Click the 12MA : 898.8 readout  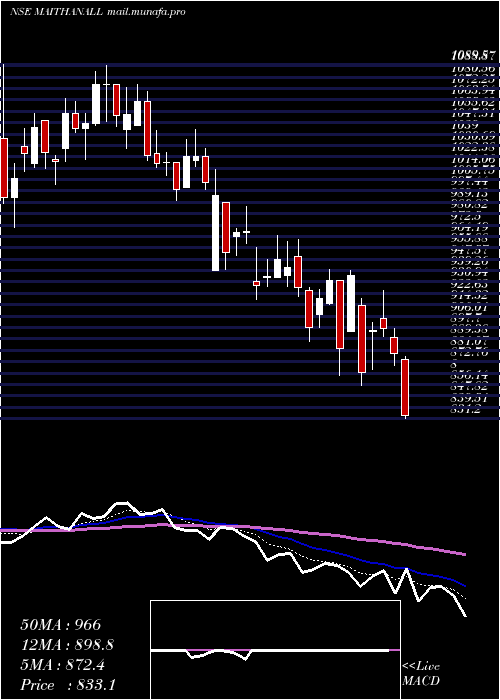(x=67, y=645)
